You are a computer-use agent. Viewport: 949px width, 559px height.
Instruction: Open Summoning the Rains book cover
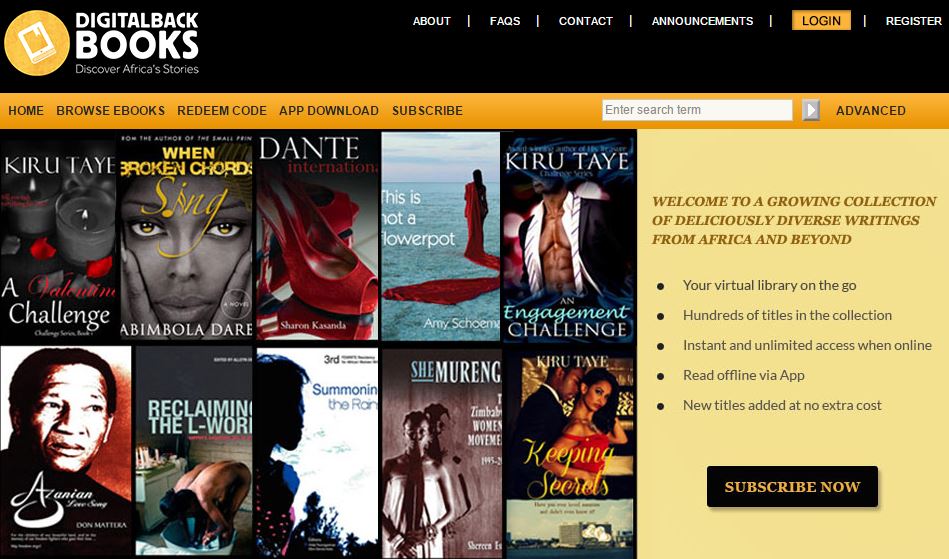coord(317,452)
